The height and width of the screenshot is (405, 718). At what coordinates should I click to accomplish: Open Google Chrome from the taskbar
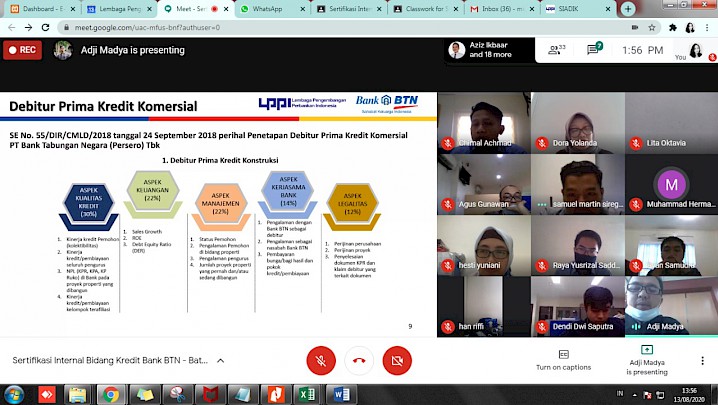(x=110, y=394)
